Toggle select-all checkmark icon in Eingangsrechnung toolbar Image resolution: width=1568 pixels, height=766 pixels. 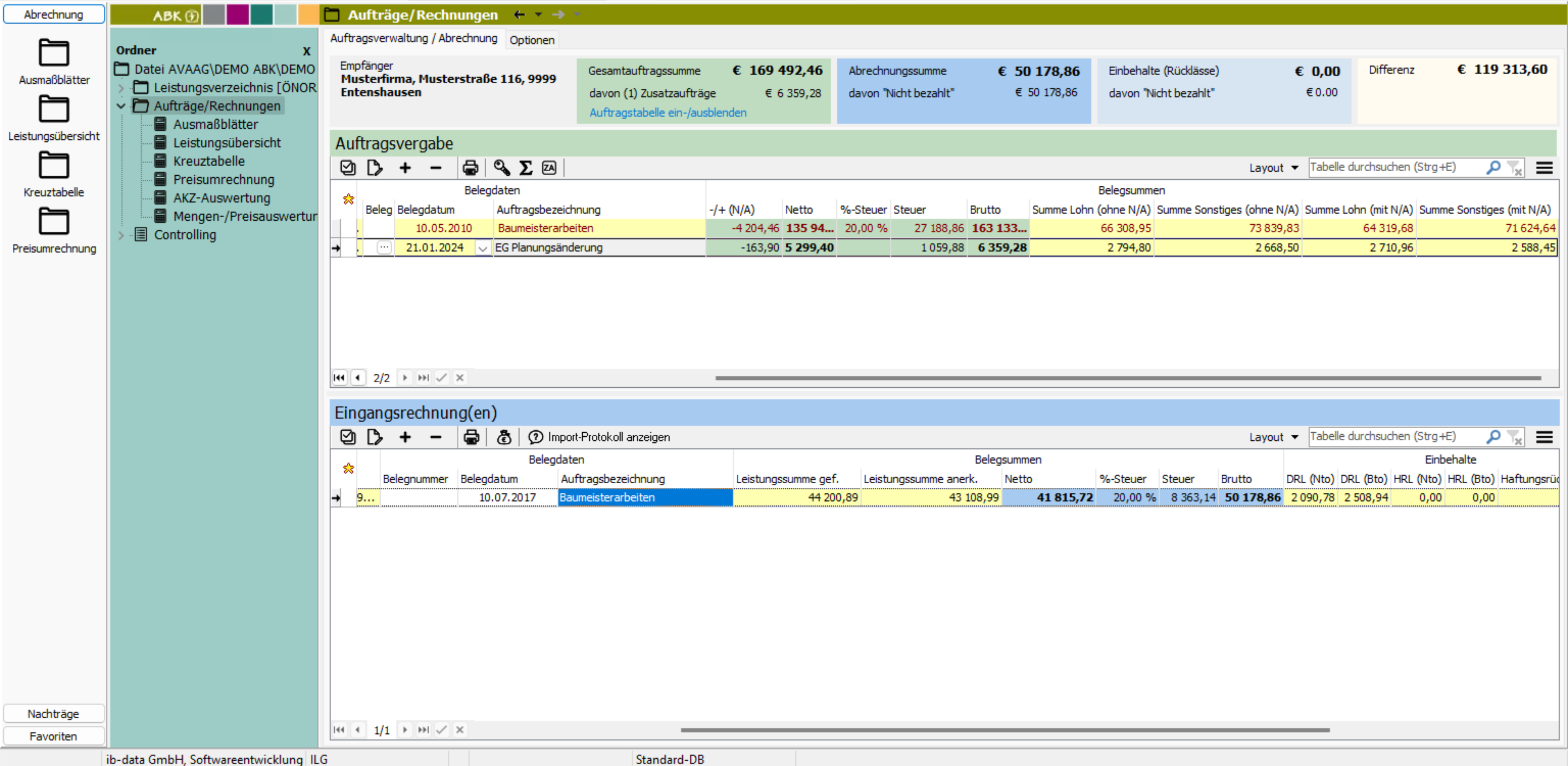click(347, 437)
